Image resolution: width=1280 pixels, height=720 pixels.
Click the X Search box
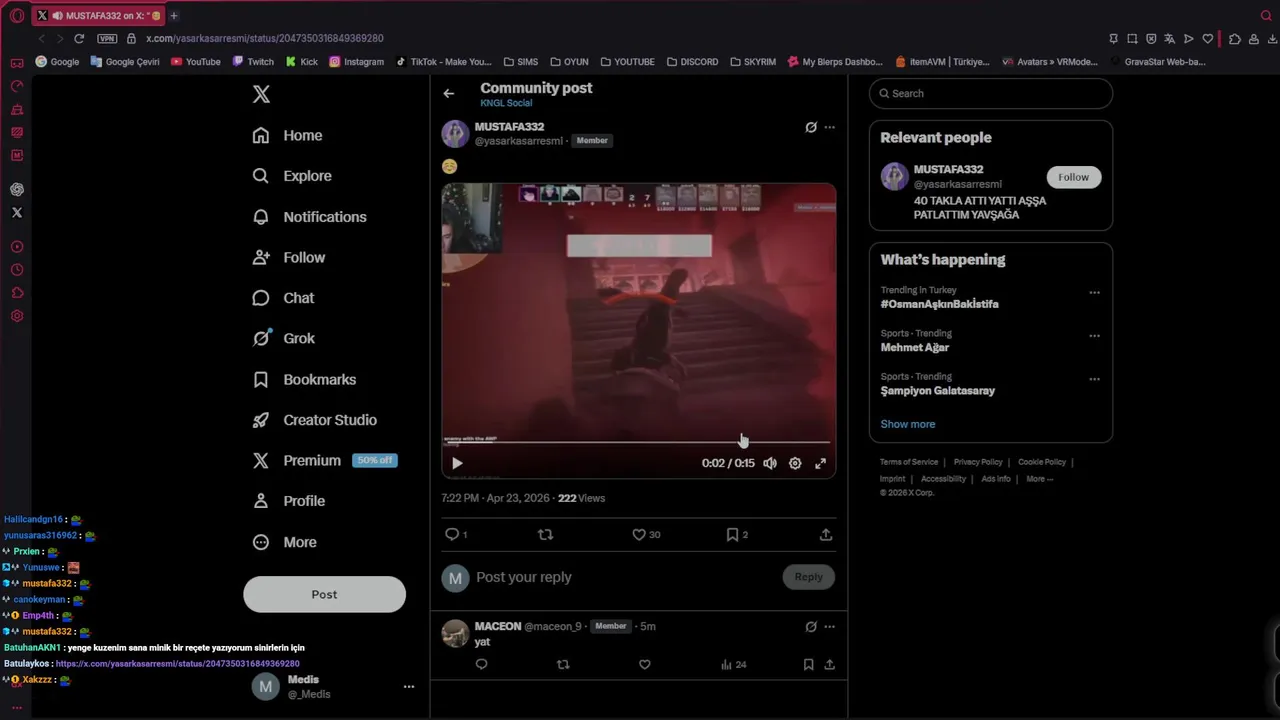point(991,93)
